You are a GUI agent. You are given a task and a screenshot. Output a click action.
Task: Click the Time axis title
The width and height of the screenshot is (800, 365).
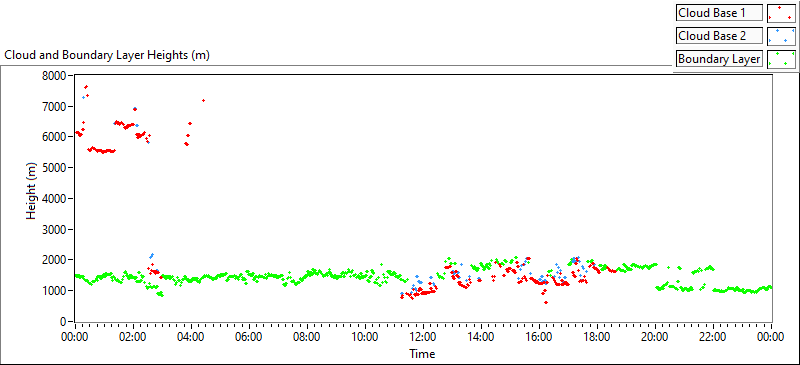click(x=422, y=353)
